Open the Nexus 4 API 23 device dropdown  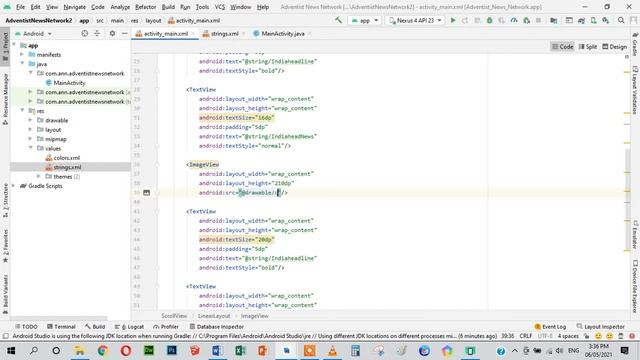(x=416, y=20)
